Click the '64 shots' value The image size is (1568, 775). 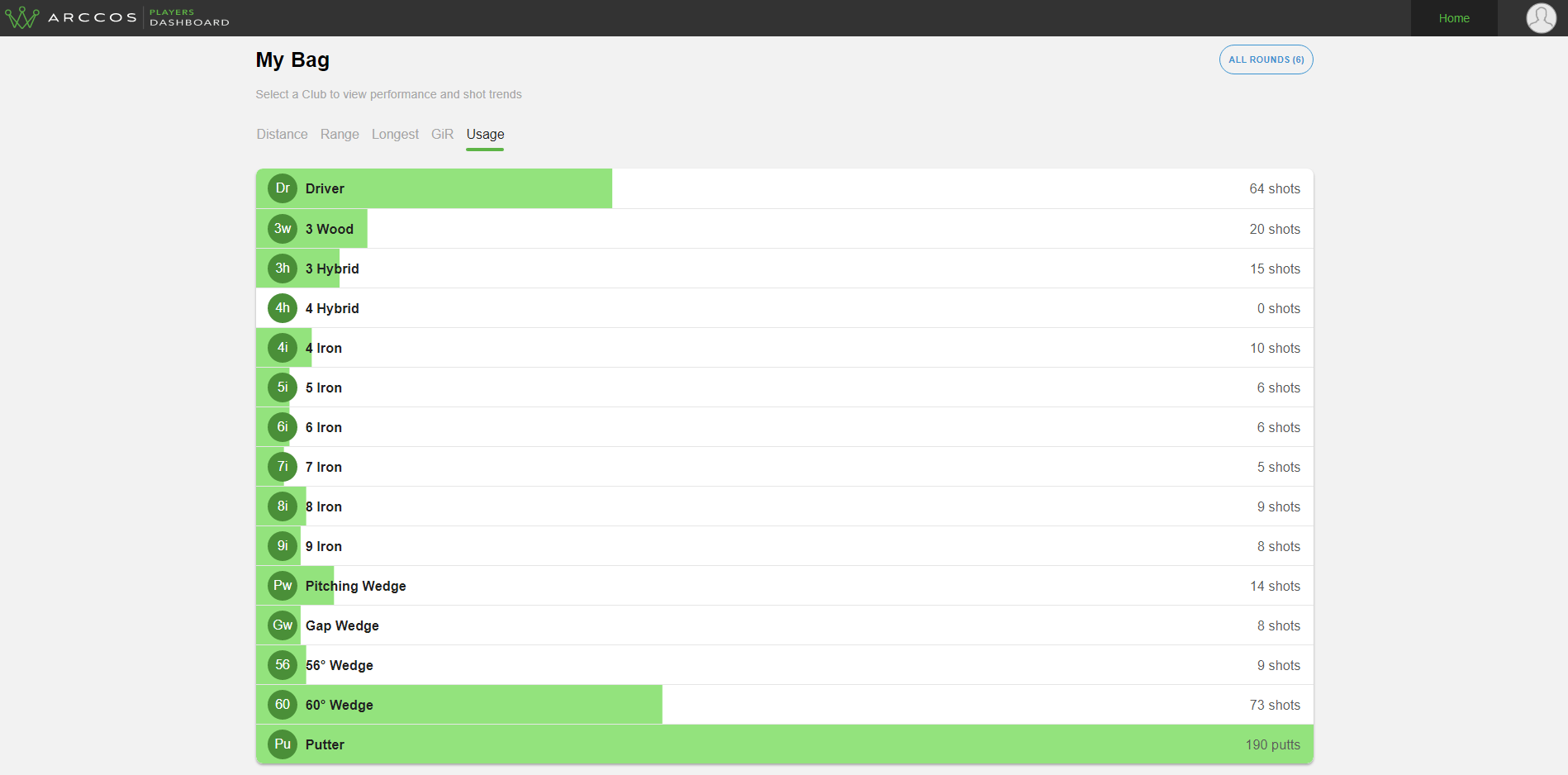pos(1275,188)
